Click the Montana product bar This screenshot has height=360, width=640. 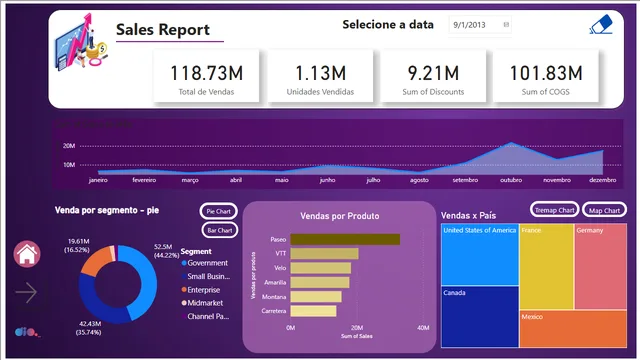pos(316,297)
